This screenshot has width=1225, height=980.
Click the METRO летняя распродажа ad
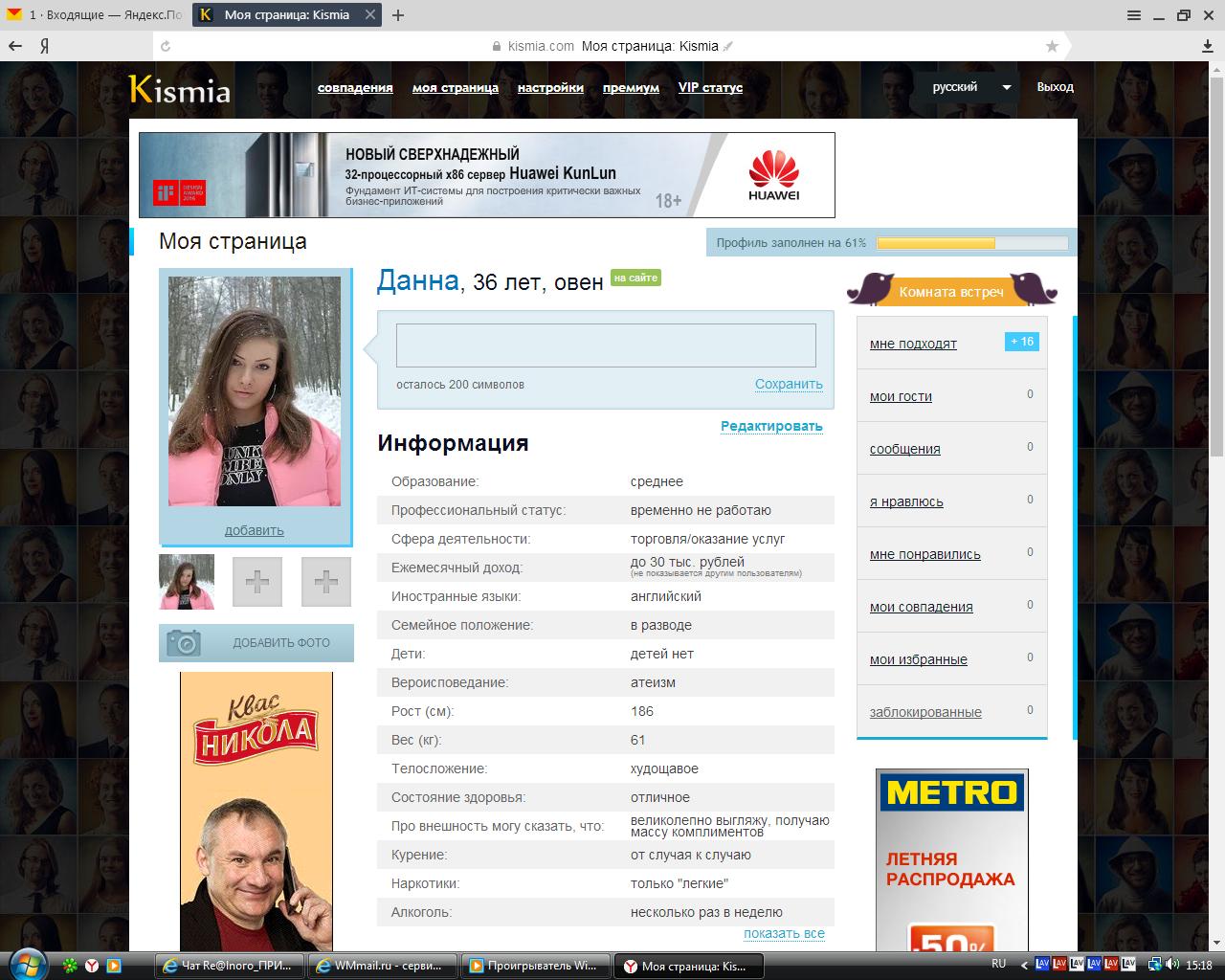[952, 859]
